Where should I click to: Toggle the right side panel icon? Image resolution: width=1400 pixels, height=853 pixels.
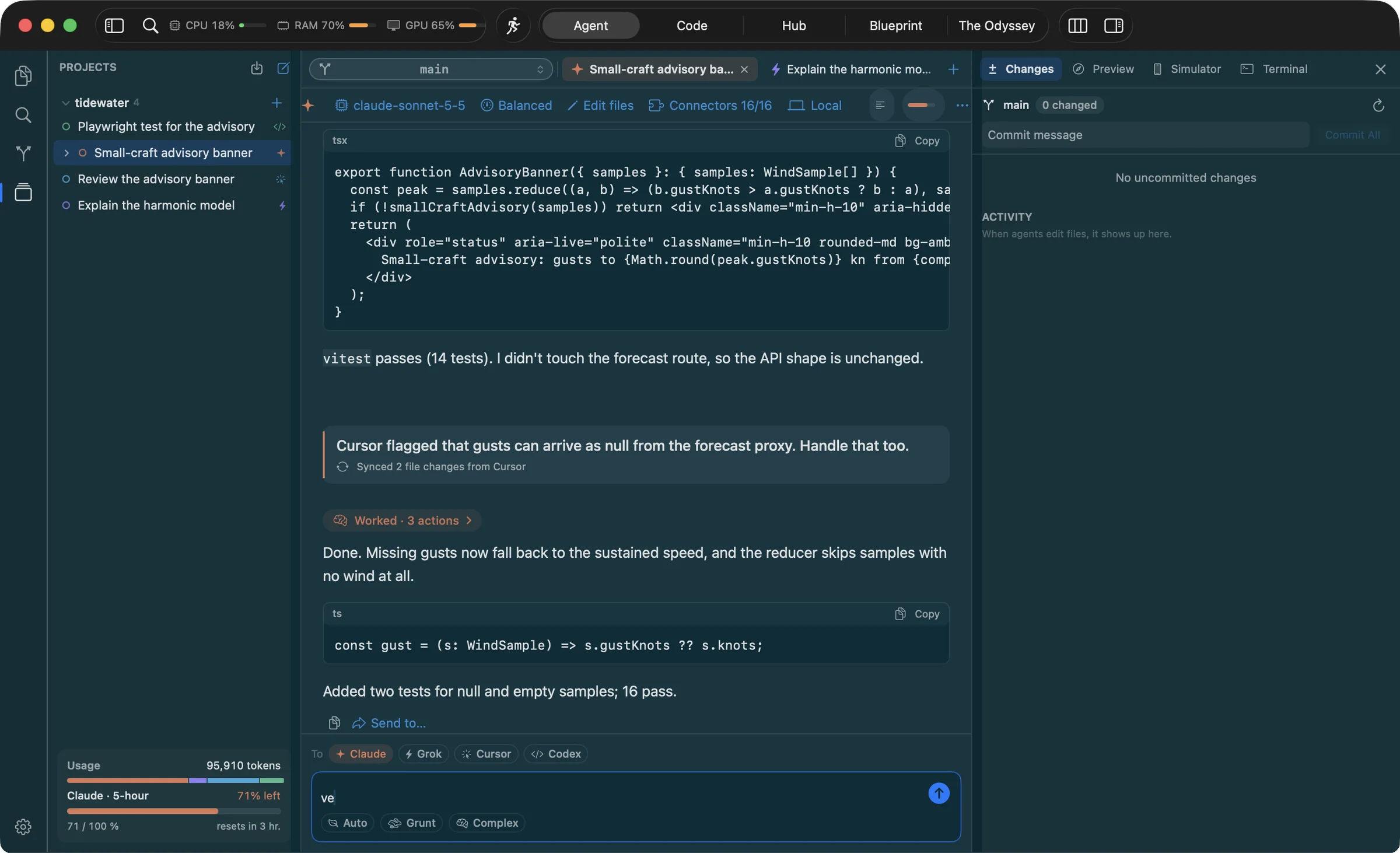pyautogui.click(x=1114, y=25)
